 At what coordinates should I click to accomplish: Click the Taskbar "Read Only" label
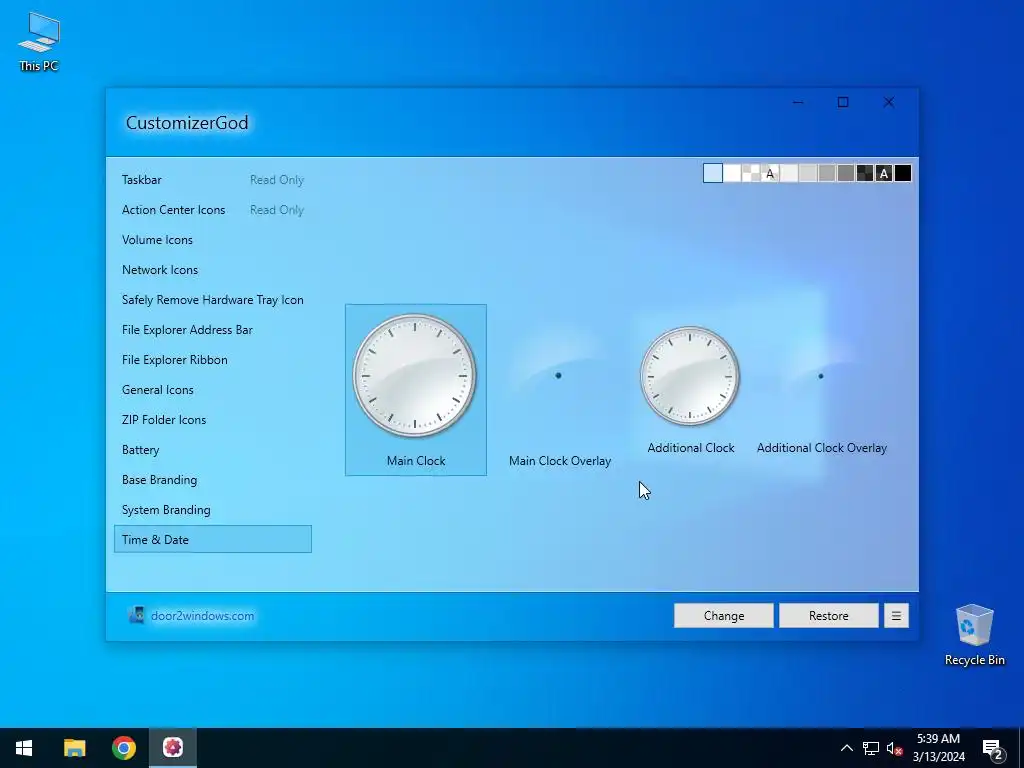(x=277, y=180)
